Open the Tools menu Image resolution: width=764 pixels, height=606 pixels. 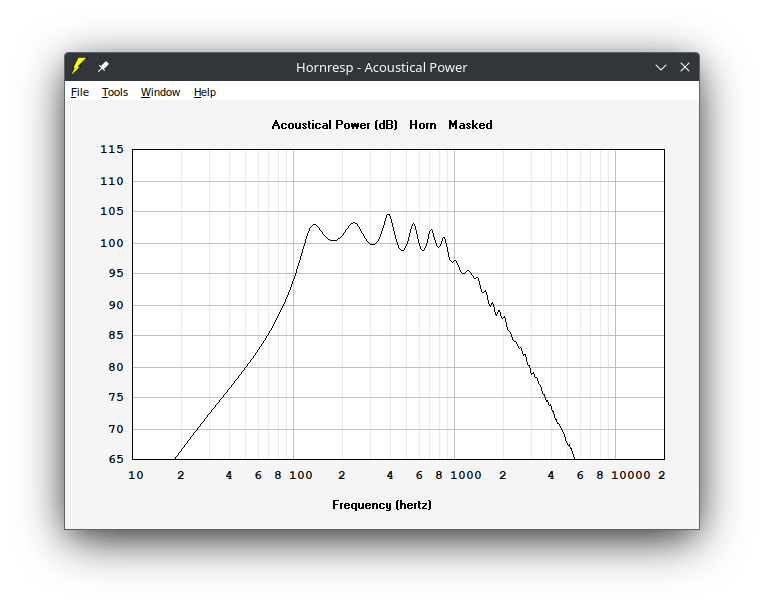pos(115,92)
